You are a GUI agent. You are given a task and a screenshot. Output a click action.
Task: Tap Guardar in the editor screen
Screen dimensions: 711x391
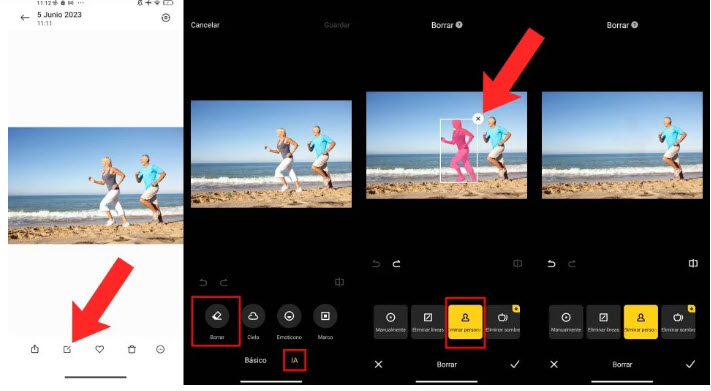click(337, 25)
